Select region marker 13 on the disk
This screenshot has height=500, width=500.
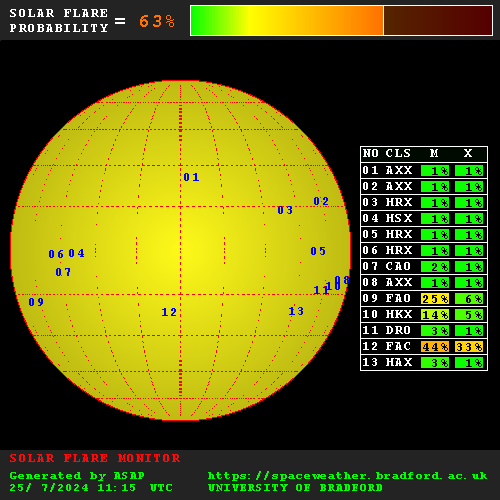296,311
